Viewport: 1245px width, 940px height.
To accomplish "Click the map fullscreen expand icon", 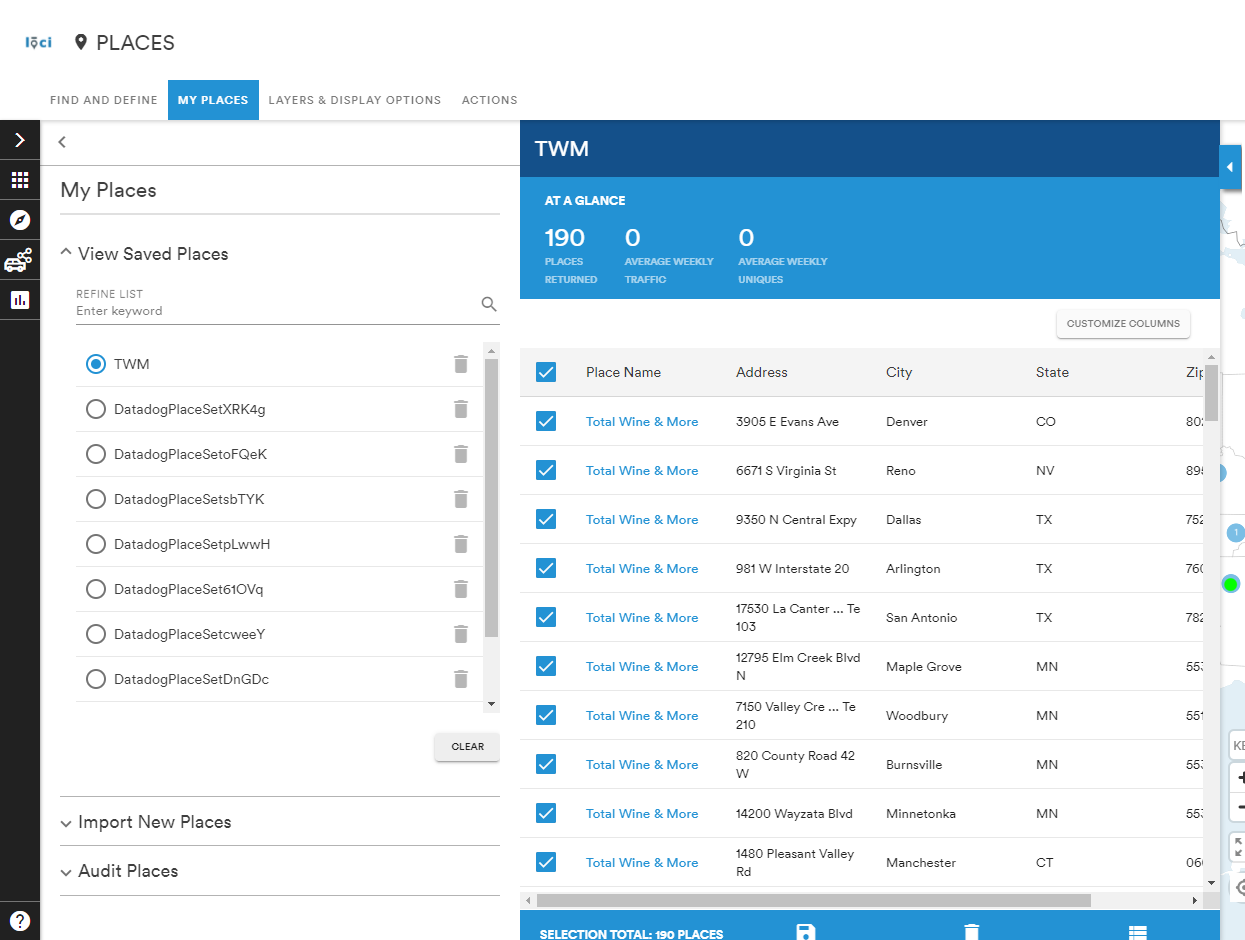I will 1239,847.
